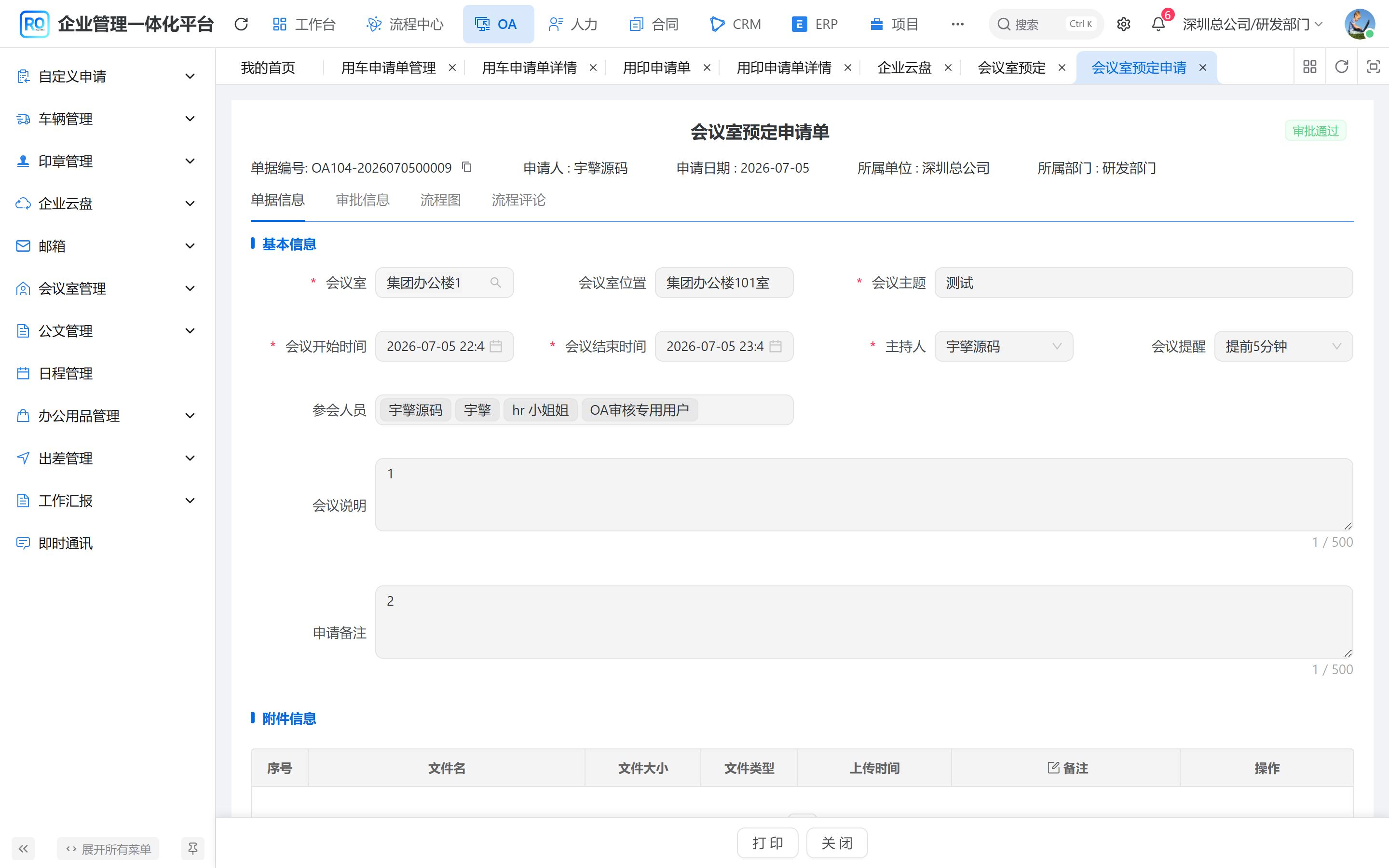This screenshot has width=1389, height=868.
Task: Switch to the 流程图 tab
Action: point(440,200)
